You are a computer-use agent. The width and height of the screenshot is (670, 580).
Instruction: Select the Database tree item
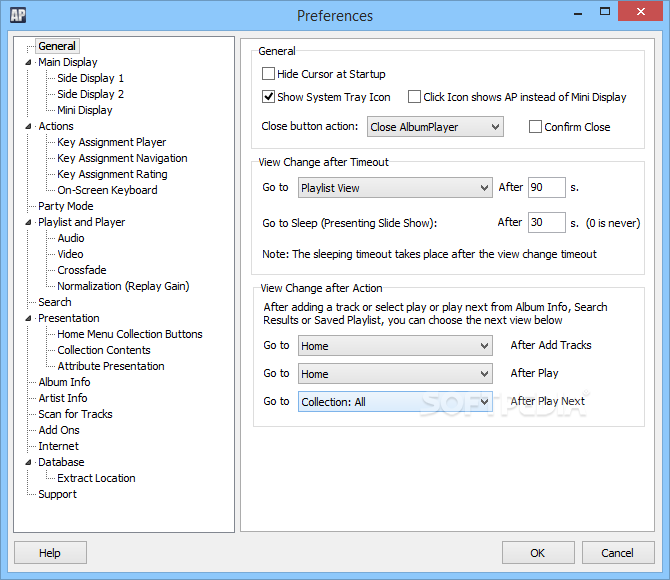click(x=61, y=462)
